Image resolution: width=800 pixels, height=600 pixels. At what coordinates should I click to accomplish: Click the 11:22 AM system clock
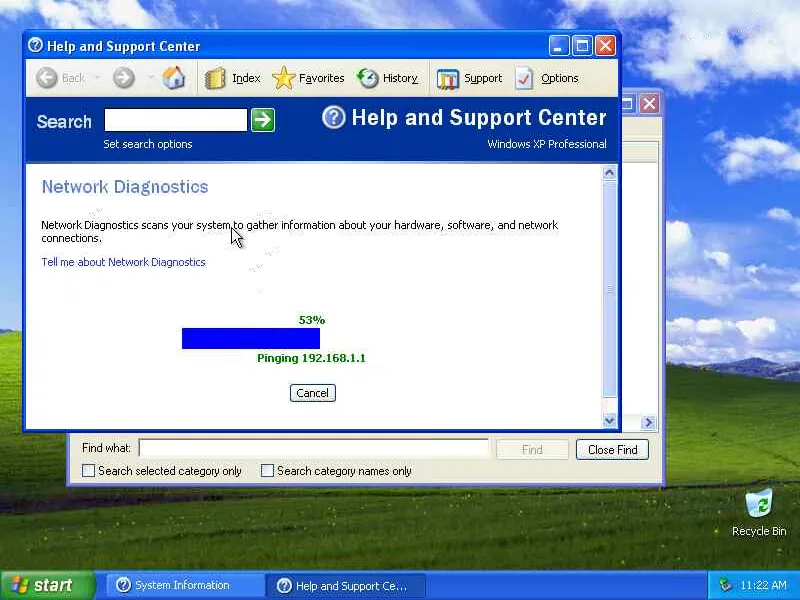(763, 585)
